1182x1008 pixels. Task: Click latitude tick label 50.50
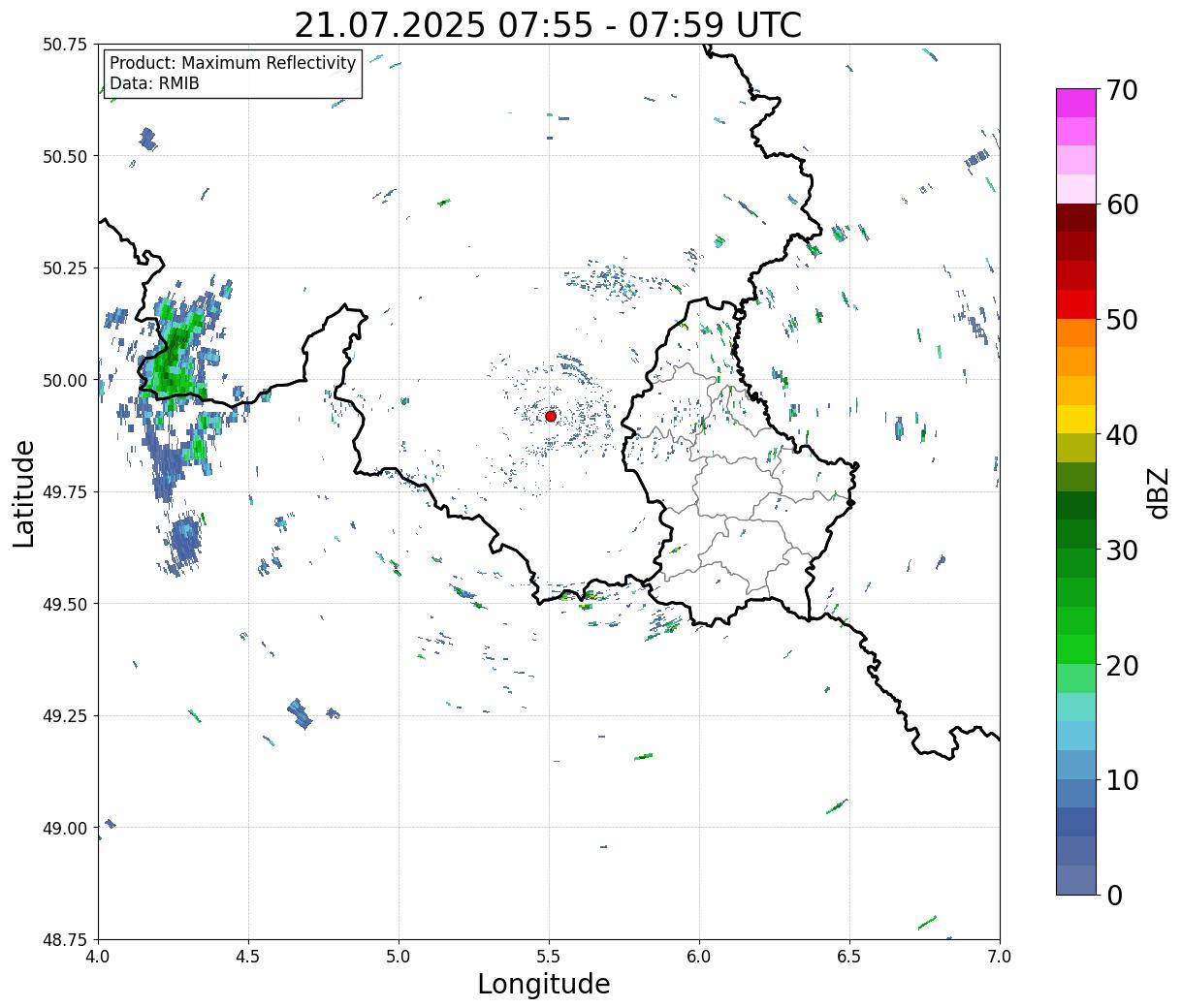click(65, 156)
